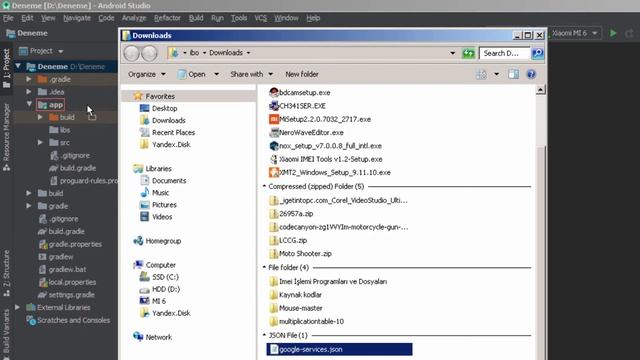Screen dimensions: 640x360
Task: Collapse the app module folder
Action: [x=29, y=104]
